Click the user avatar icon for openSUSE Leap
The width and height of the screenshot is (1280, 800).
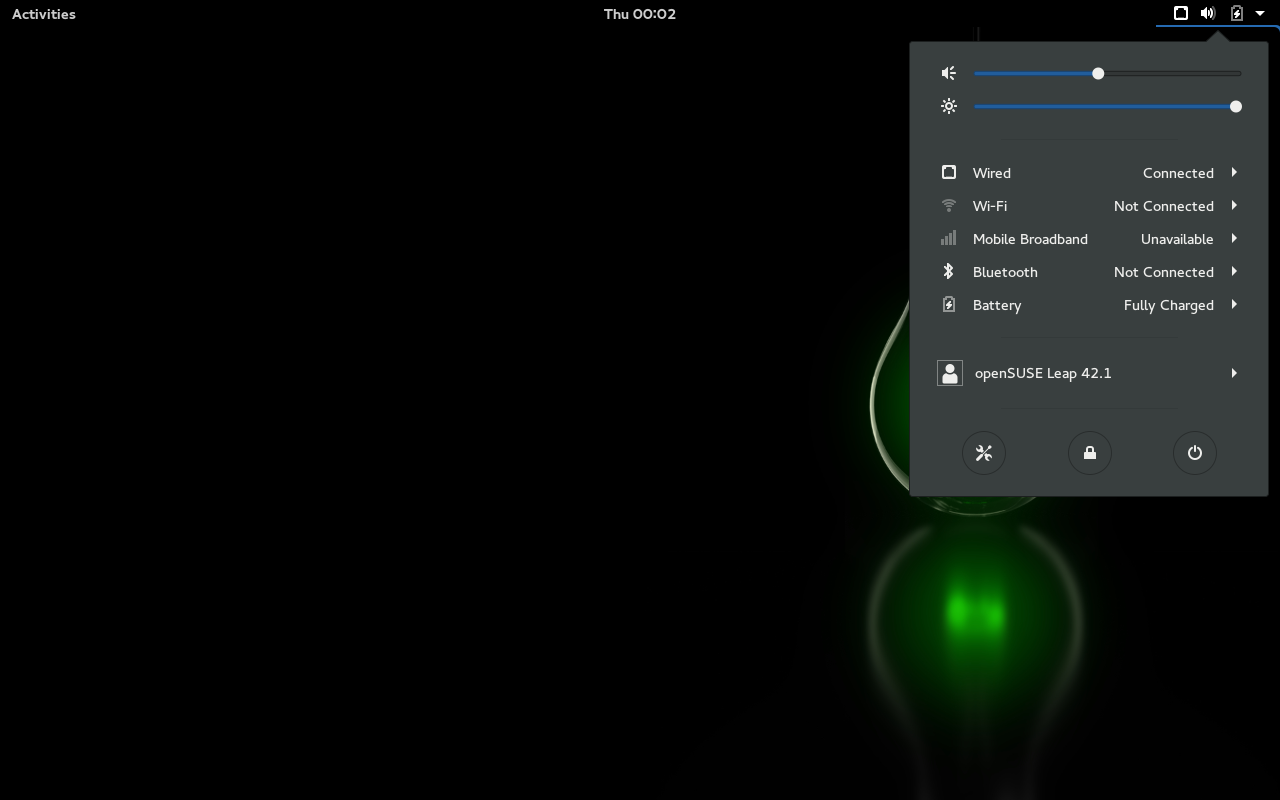coord(950,373)
